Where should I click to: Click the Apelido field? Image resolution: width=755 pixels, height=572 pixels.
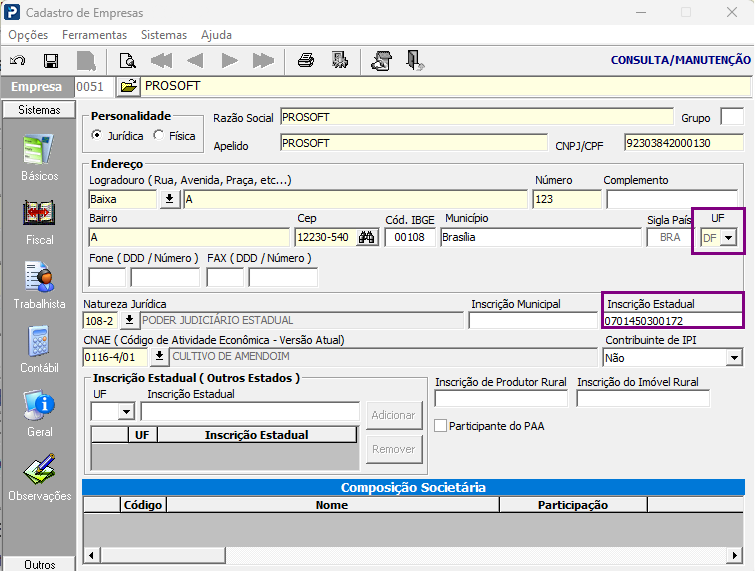click(414, 143)
